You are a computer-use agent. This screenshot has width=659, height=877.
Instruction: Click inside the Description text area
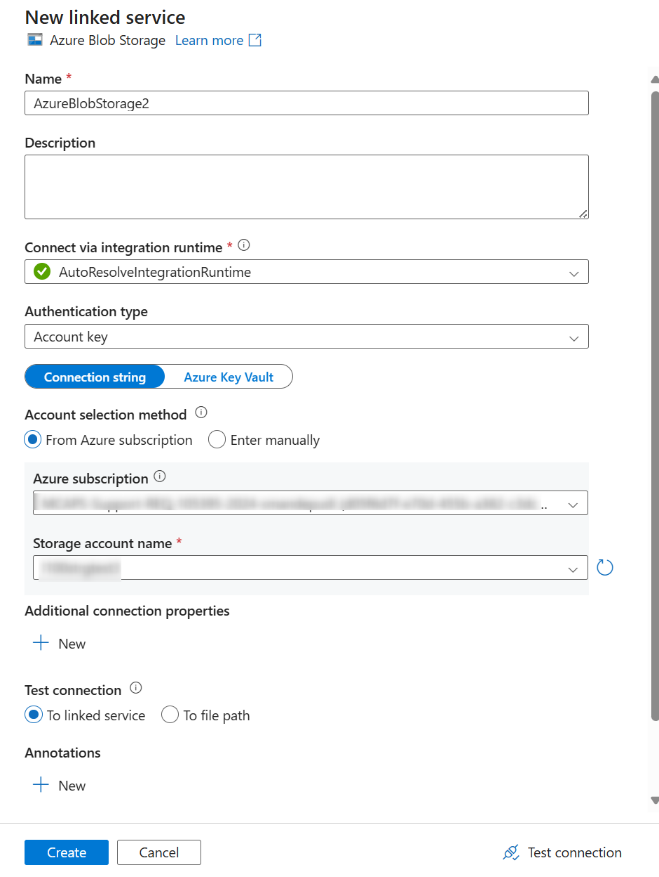306,186
